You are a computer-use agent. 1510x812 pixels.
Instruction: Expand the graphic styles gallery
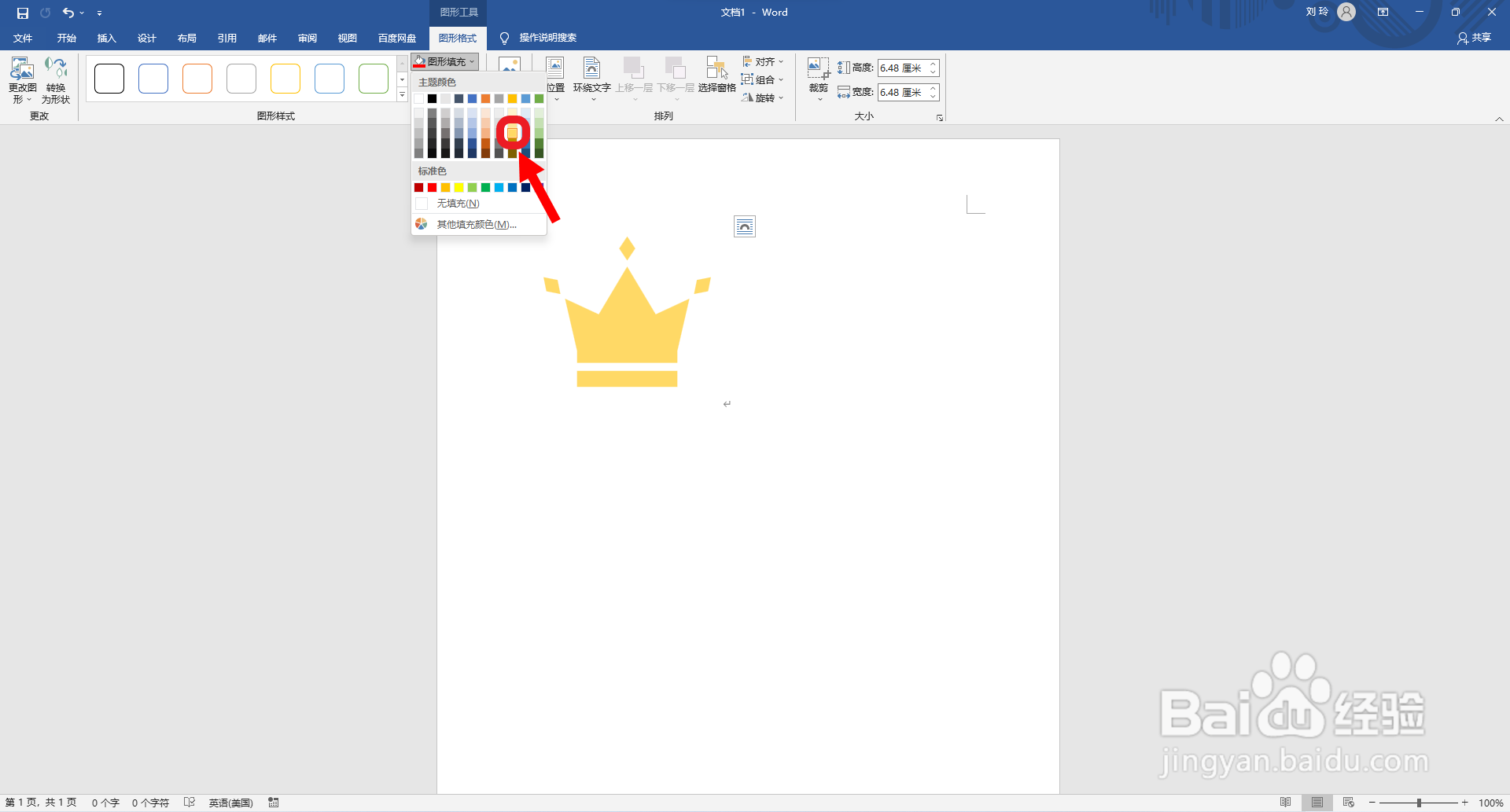point(402,95)
